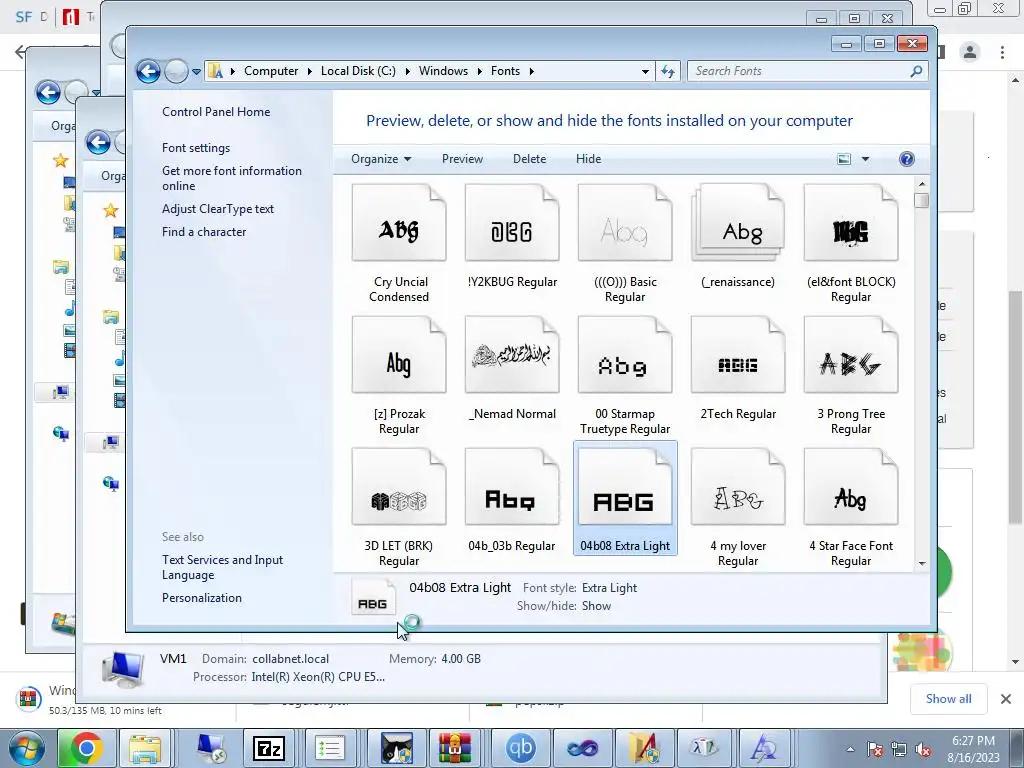Screen dimensions: 1024x768
Task: Open Find a character link
Action: (x=204, y=232)
